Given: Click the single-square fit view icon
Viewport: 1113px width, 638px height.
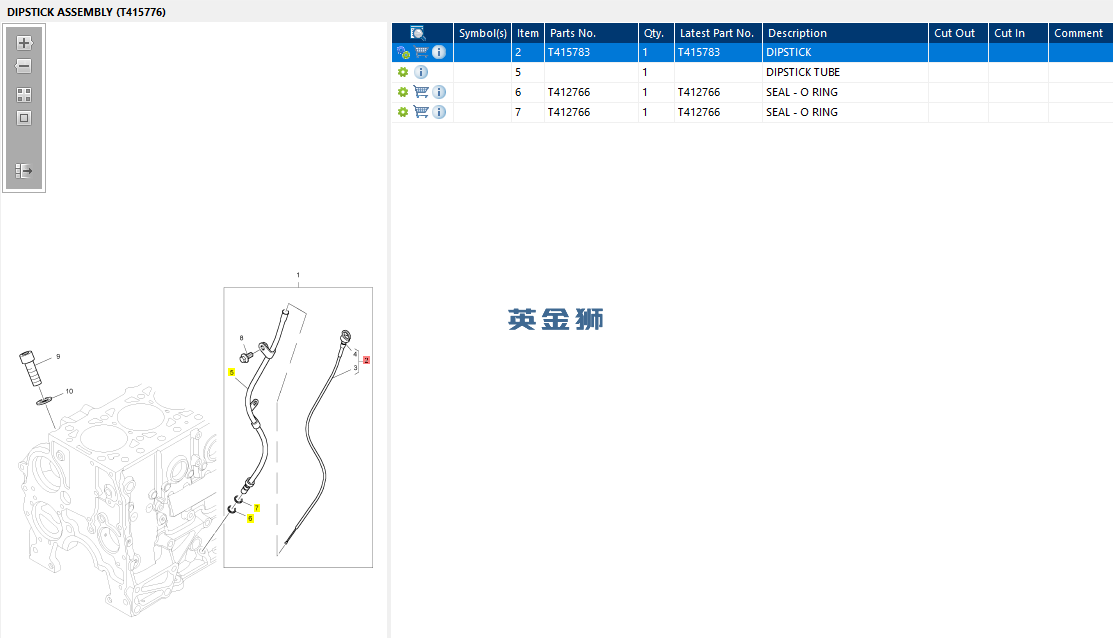Looking at the screenshot, I should tap(24, 119).
